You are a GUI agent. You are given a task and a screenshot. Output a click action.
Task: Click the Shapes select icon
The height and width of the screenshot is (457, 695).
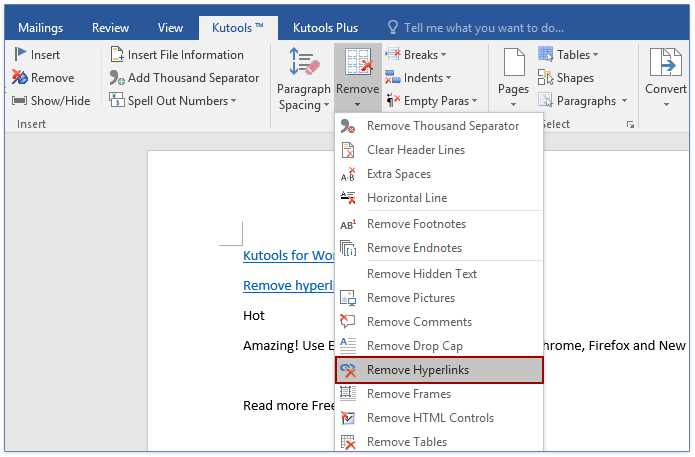(545, 78)
